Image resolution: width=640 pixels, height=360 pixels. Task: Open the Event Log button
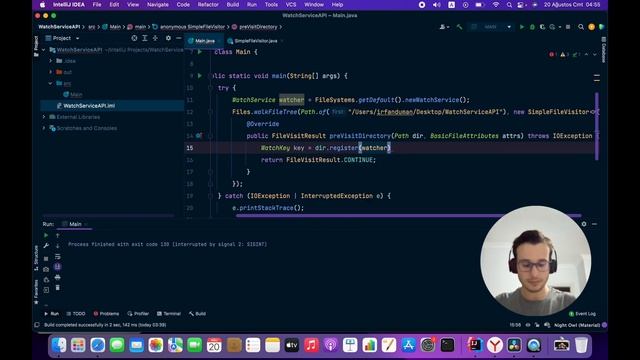[582, 314]
